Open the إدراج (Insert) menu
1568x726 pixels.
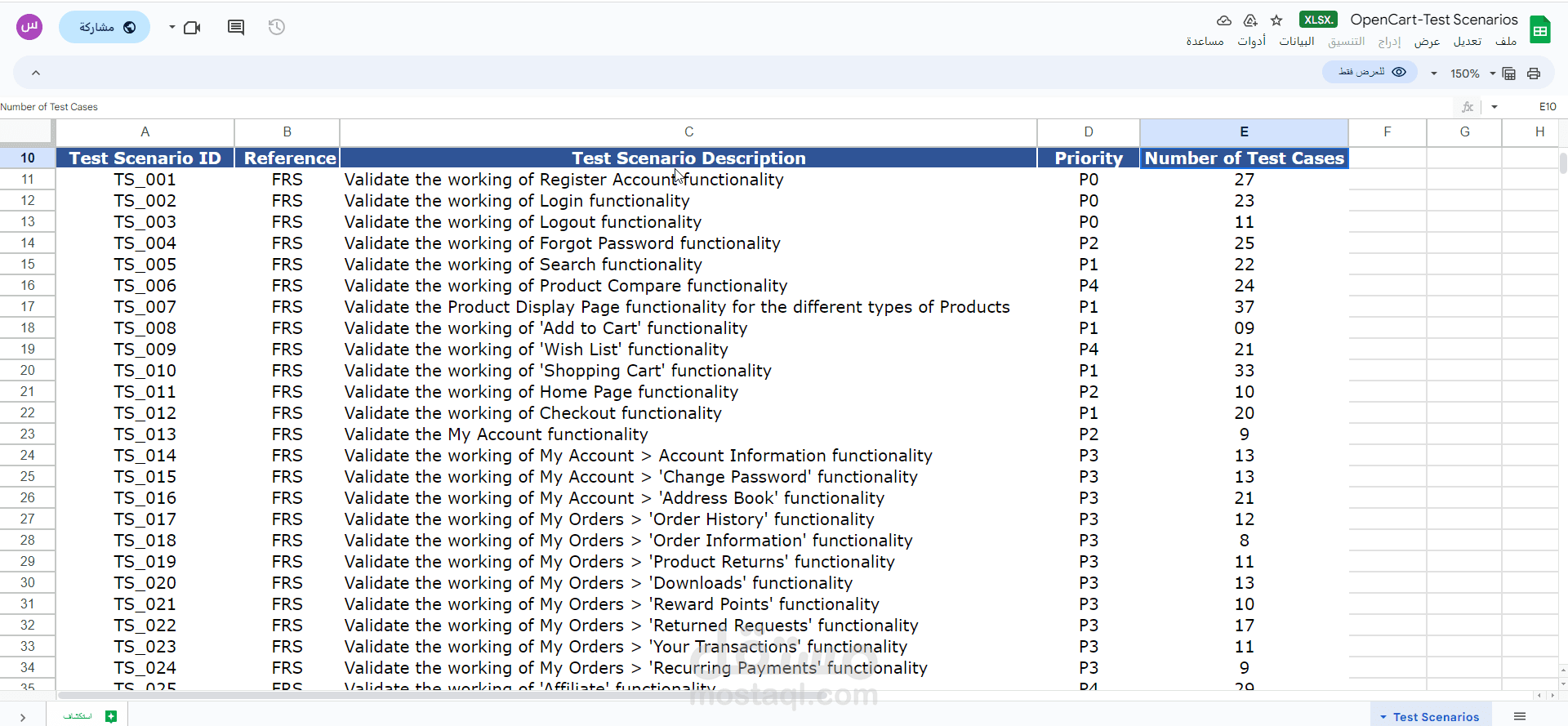[1389, 41]
